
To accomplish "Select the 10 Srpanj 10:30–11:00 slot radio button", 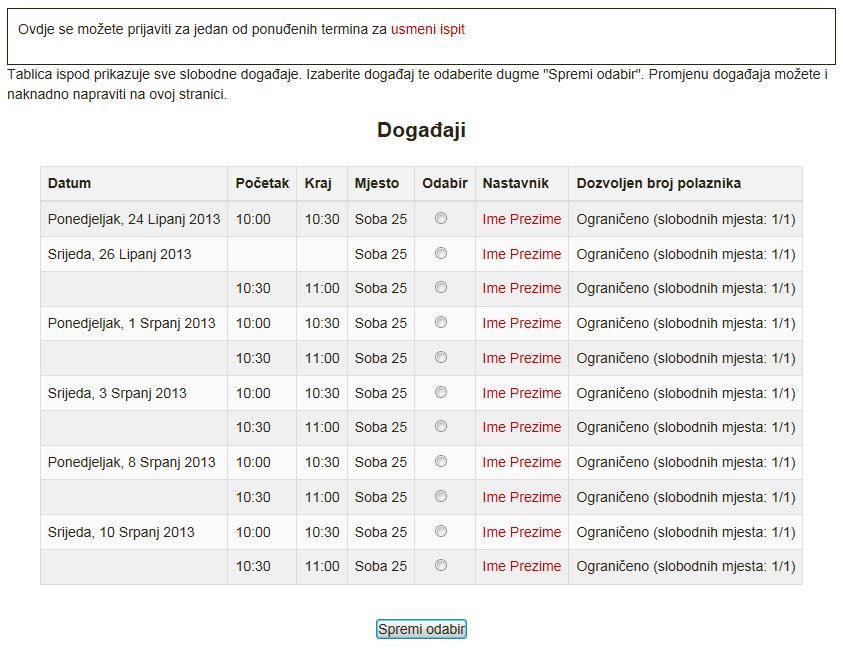I will coord(441,566).
